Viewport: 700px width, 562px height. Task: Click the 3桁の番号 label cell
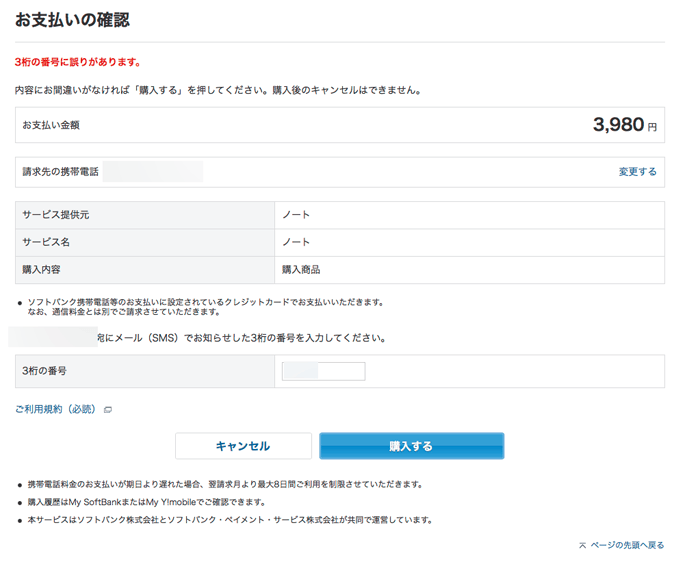pyautogui.click(x=145, y=371)
